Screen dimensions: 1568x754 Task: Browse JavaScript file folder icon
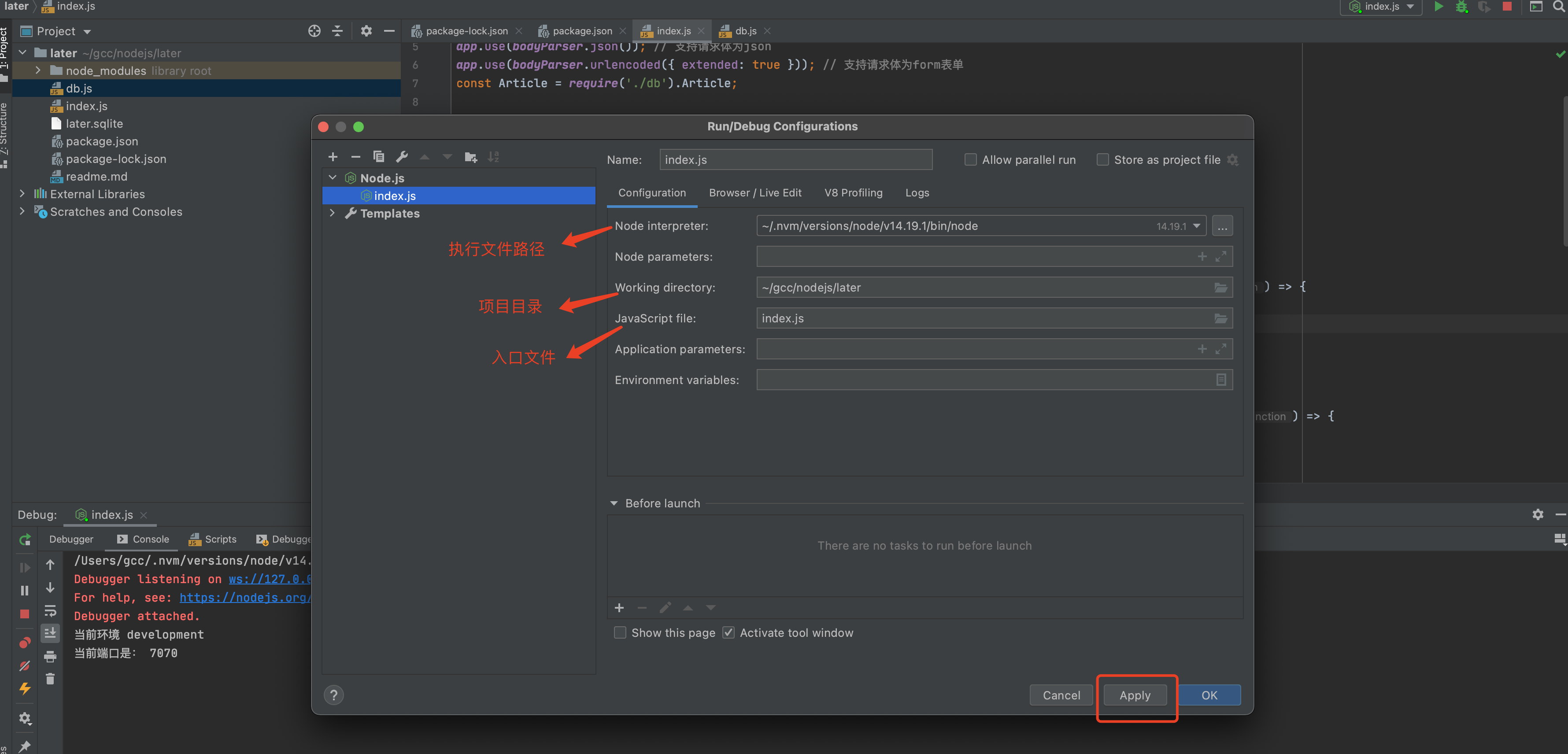click(1220, 318)
